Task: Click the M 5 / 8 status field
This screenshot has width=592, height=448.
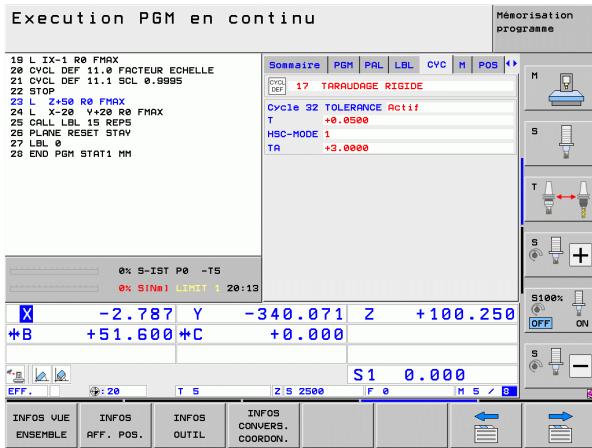Action: click(486, 391)
